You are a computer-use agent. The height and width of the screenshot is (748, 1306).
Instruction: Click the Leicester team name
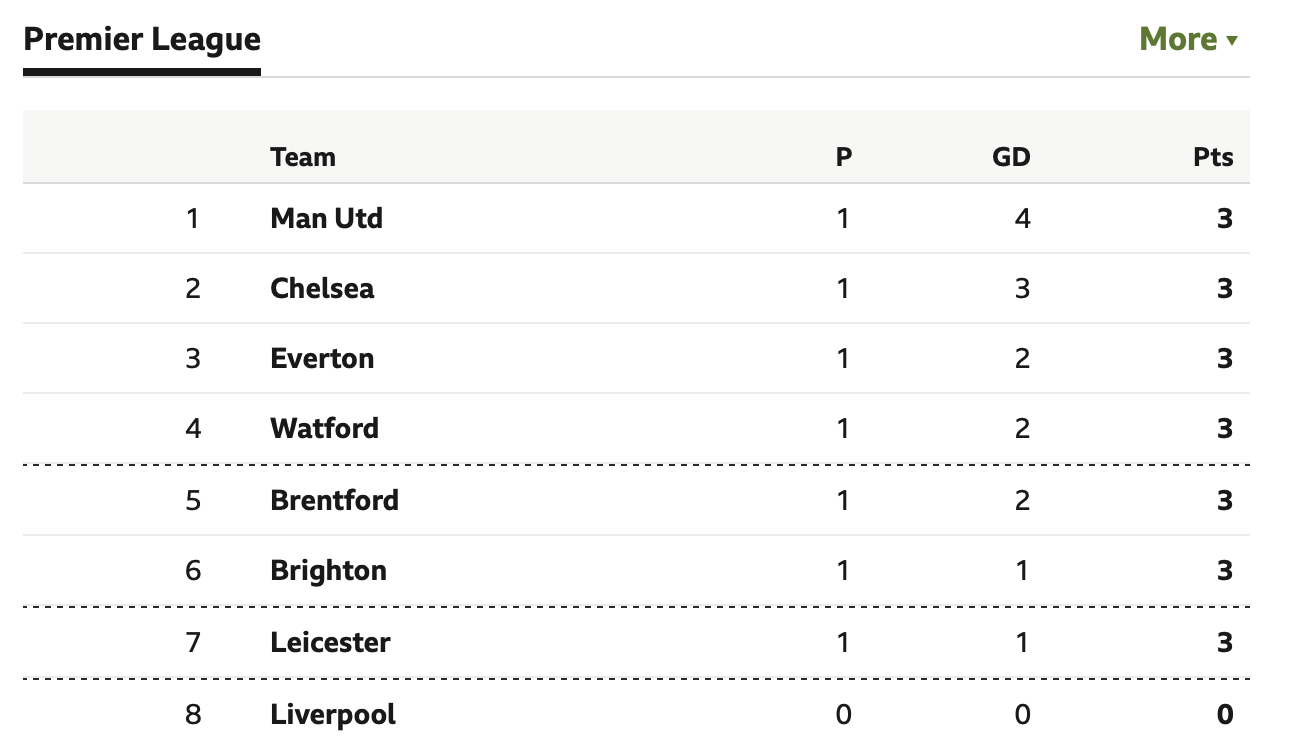click(x=330, y=642)
